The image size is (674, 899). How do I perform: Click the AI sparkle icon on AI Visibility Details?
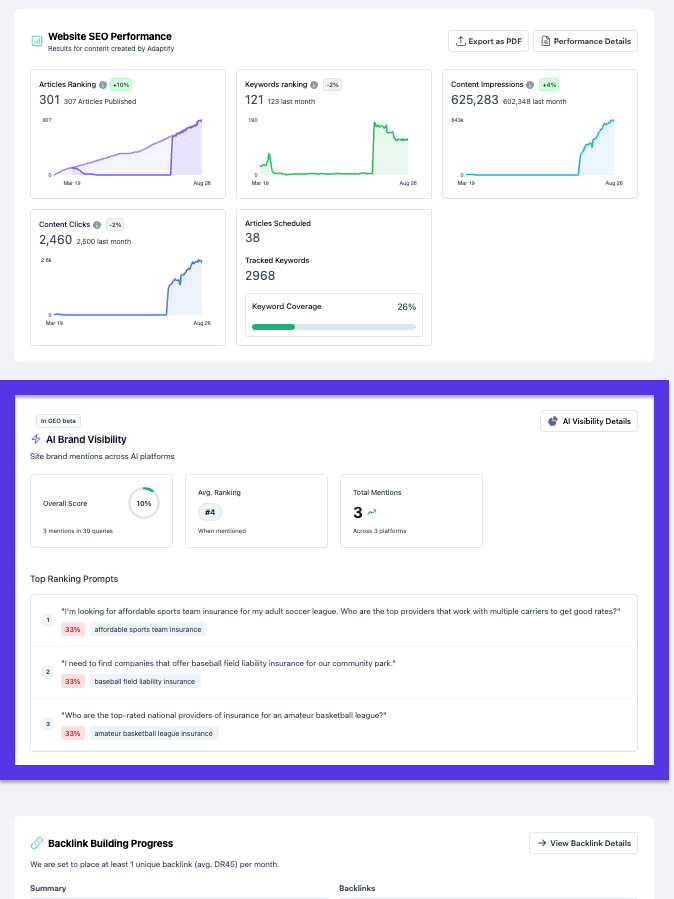[554, 420]
